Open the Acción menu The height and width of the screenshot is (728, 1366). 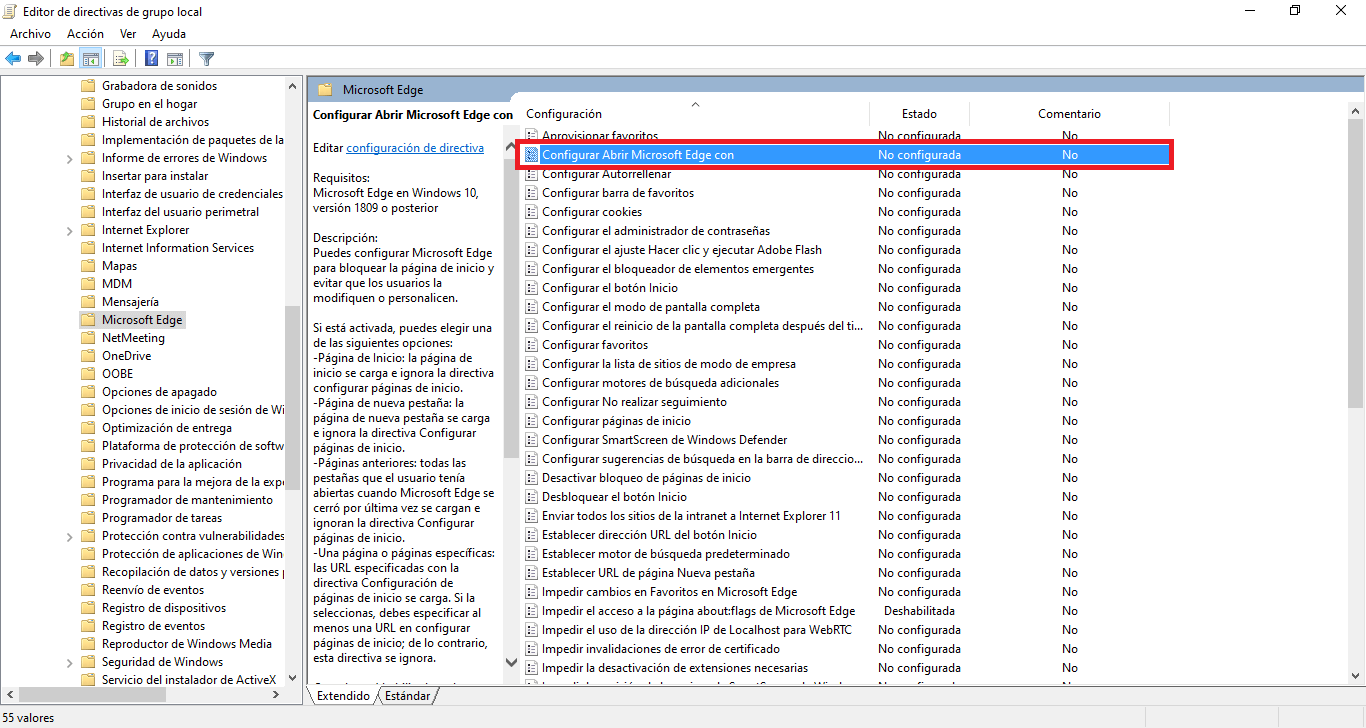(x=85, y=34)
